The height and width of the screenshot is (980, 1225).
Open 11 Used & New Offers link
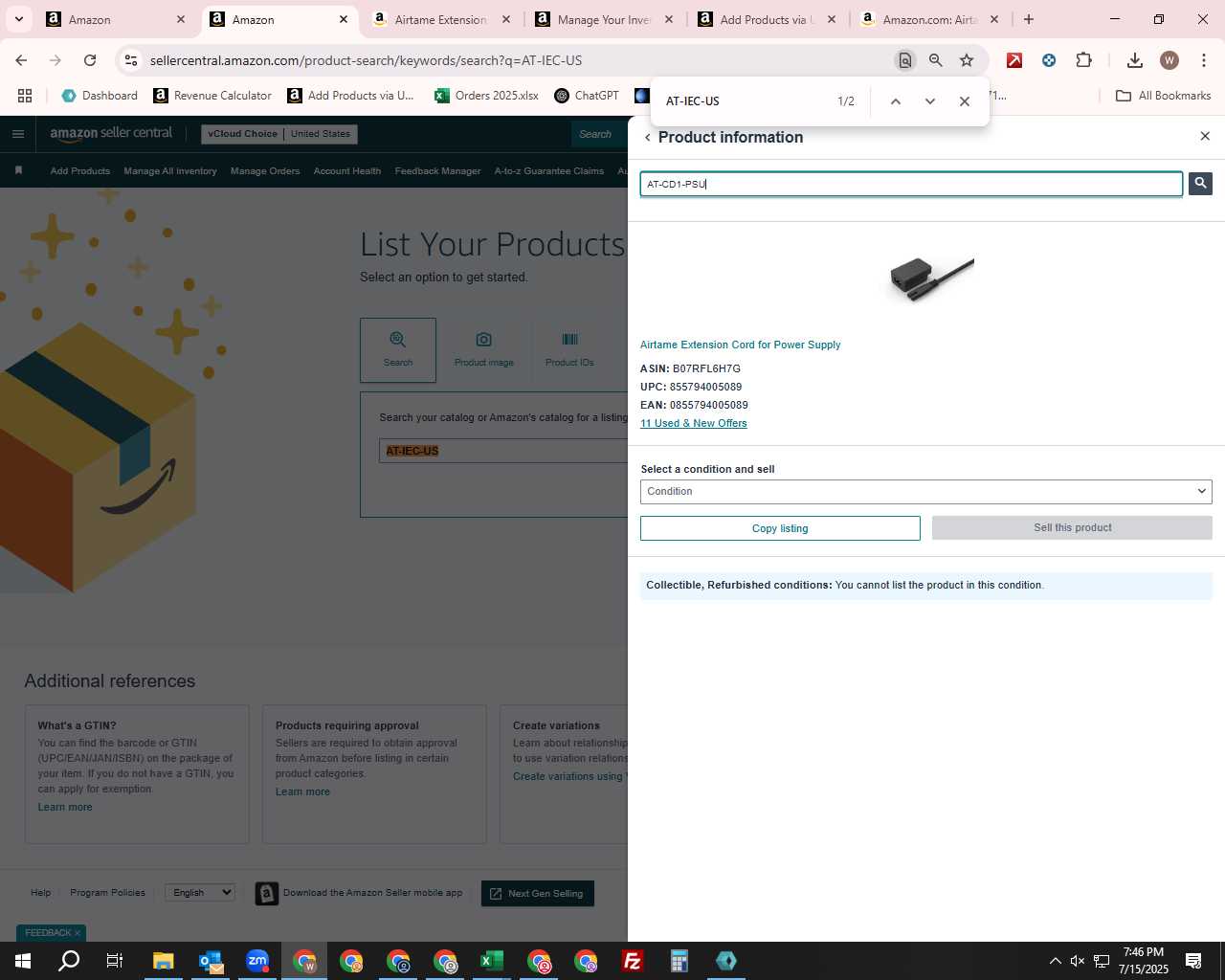coord(694,423)
